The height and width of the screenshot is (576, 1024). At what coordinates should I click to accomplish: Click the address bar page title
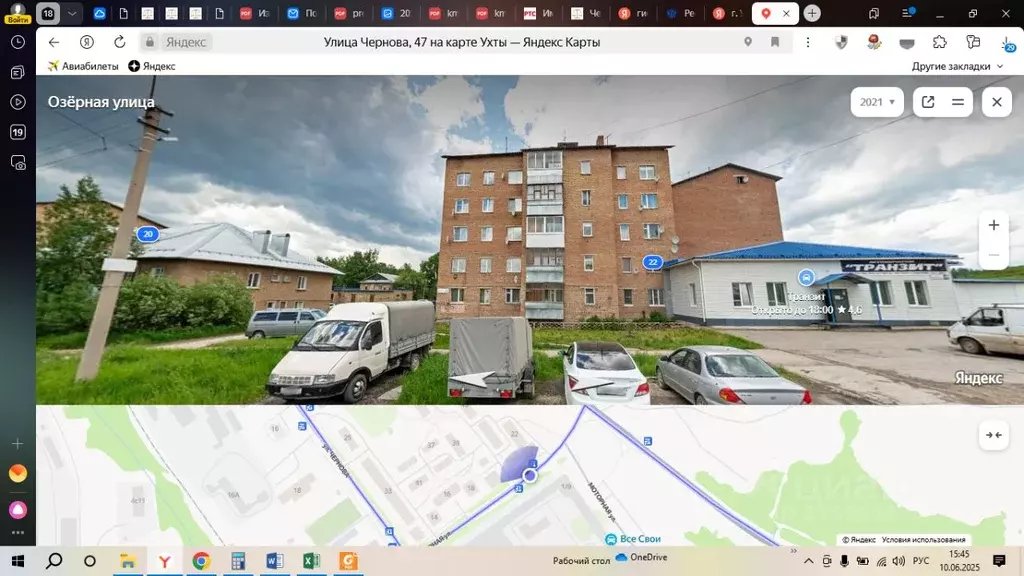tap(462, 42)
